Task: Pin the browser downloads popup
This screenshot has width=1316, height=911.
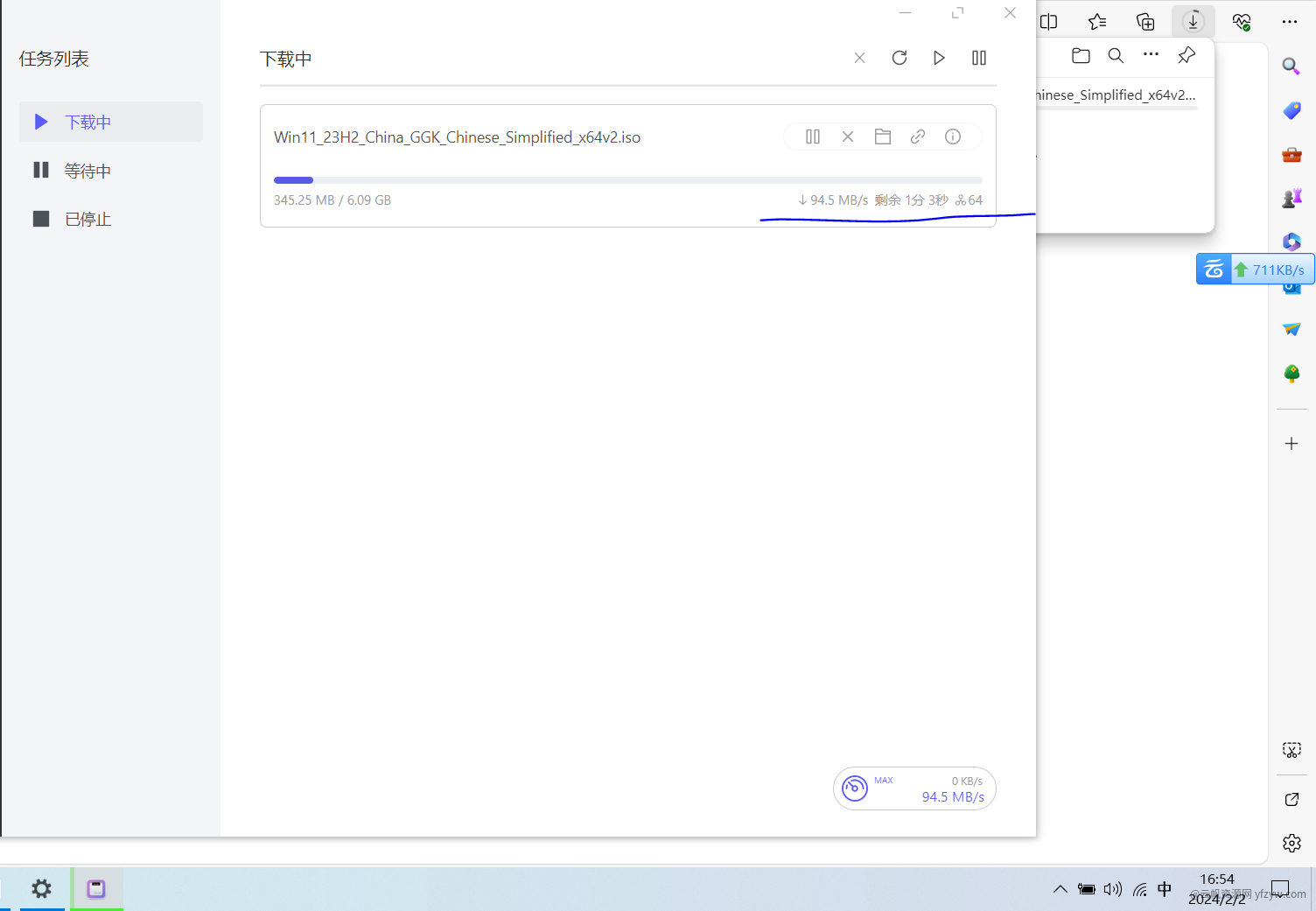Action: click(1186, 55)
